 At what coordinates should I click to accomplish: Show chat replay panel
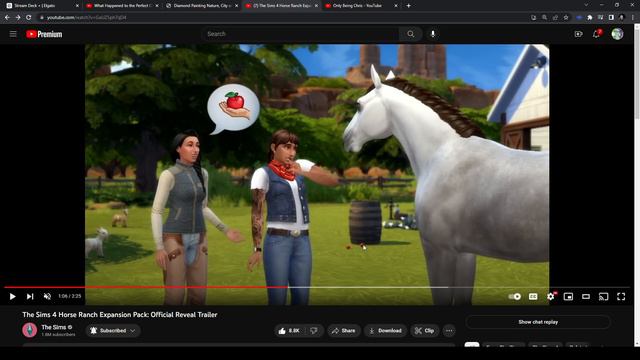[x=538, y=322]
